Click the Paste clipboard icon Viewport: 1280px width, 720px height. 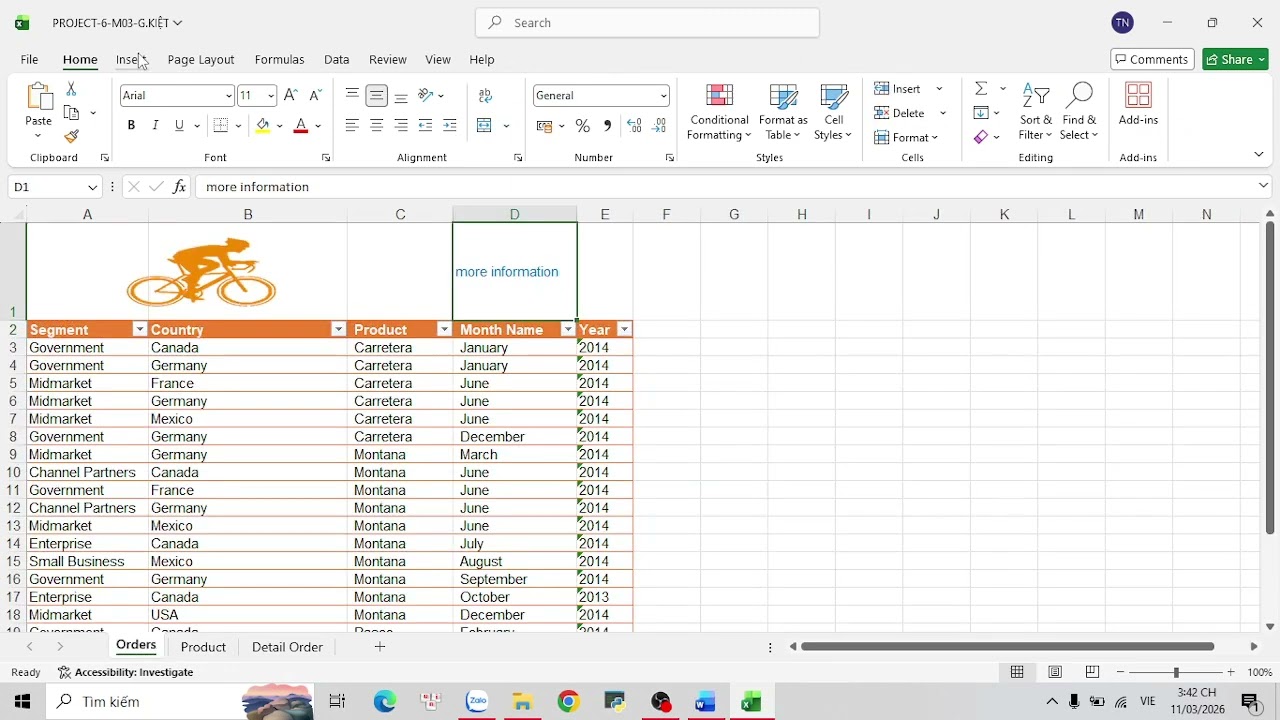[39, 98]
